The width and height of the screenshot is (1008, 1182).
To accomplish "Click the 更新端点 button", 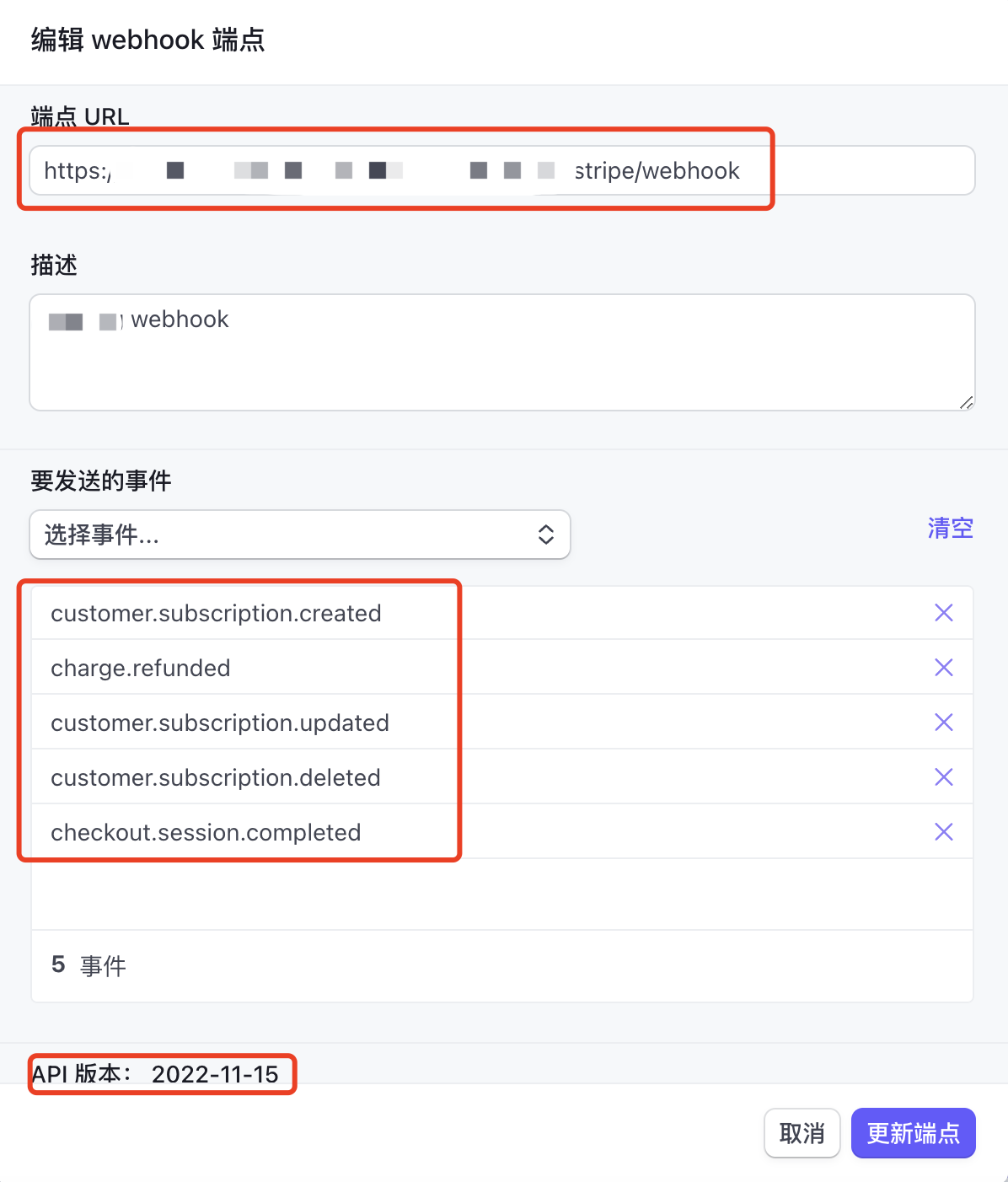I will 914,1133.
